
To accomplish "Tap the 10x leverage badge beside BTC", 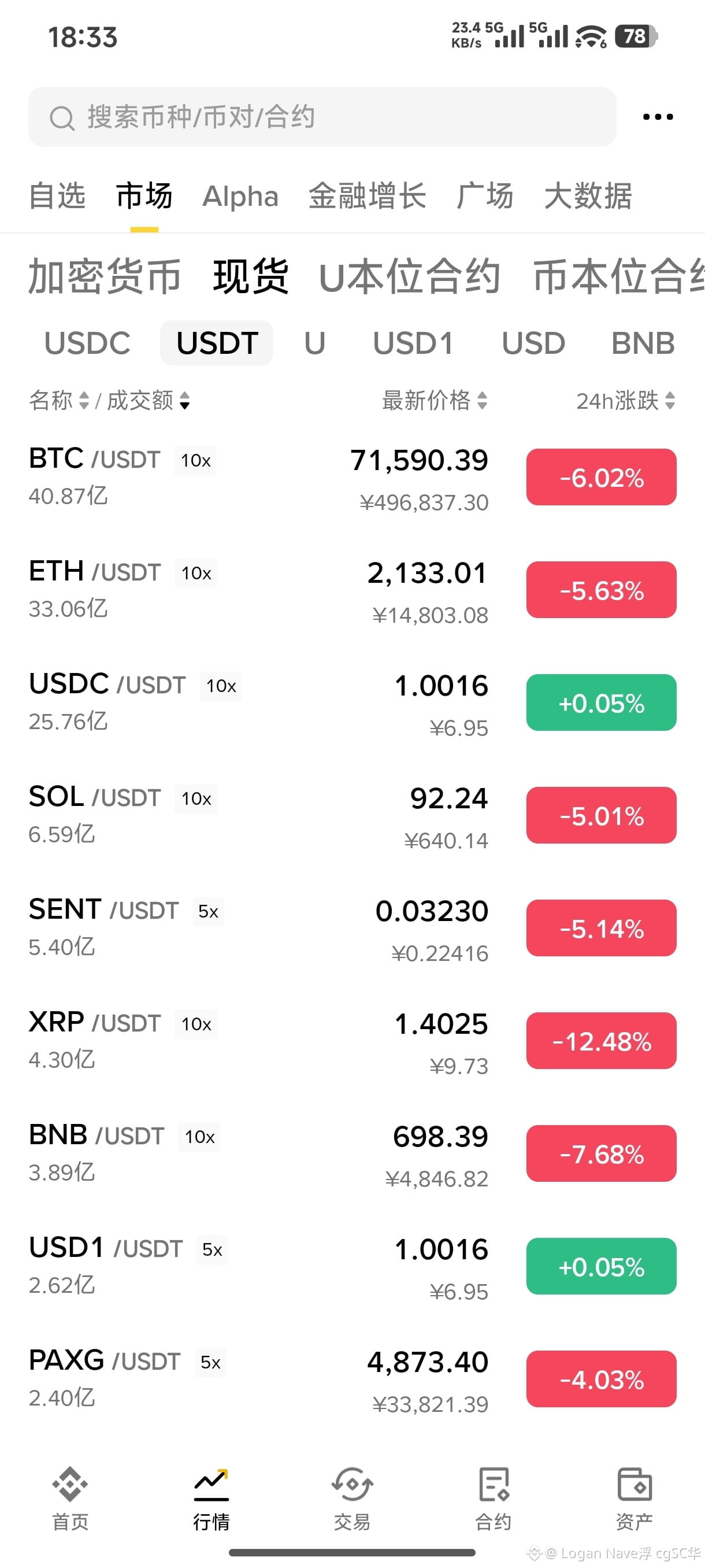I will pos(195,460).
